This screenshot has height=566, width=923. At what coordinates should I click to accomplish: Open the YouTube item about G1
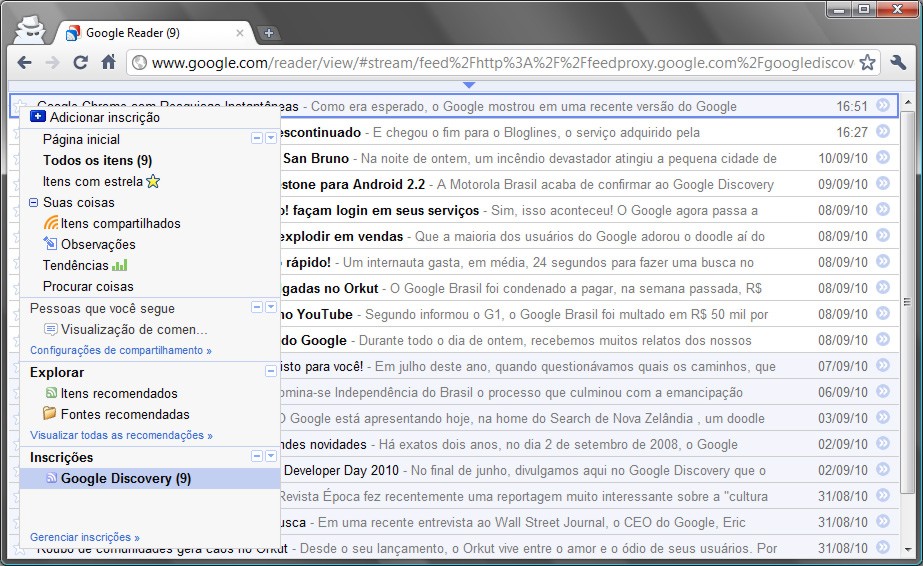[x=589, y=314]
